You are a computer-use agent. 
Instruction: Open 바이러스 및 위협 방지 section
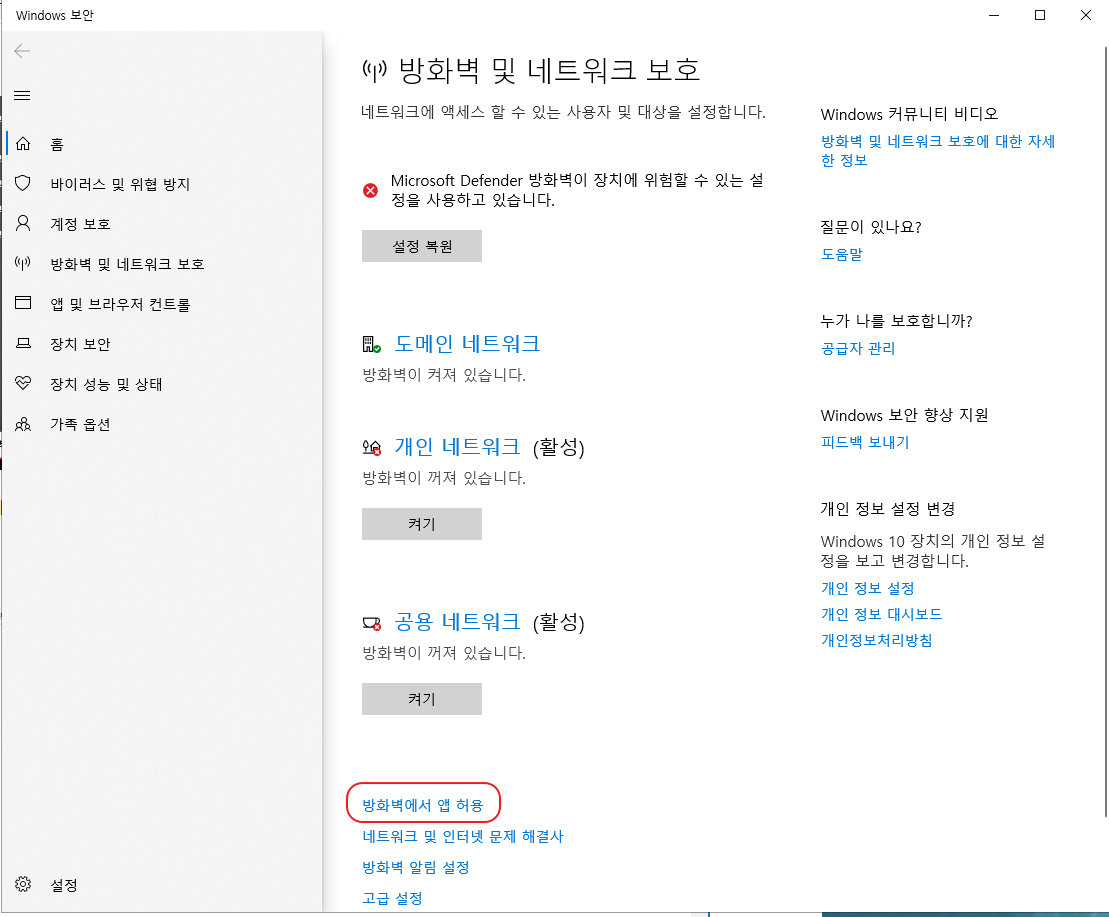pyautogui.click(x=120, y=185)
